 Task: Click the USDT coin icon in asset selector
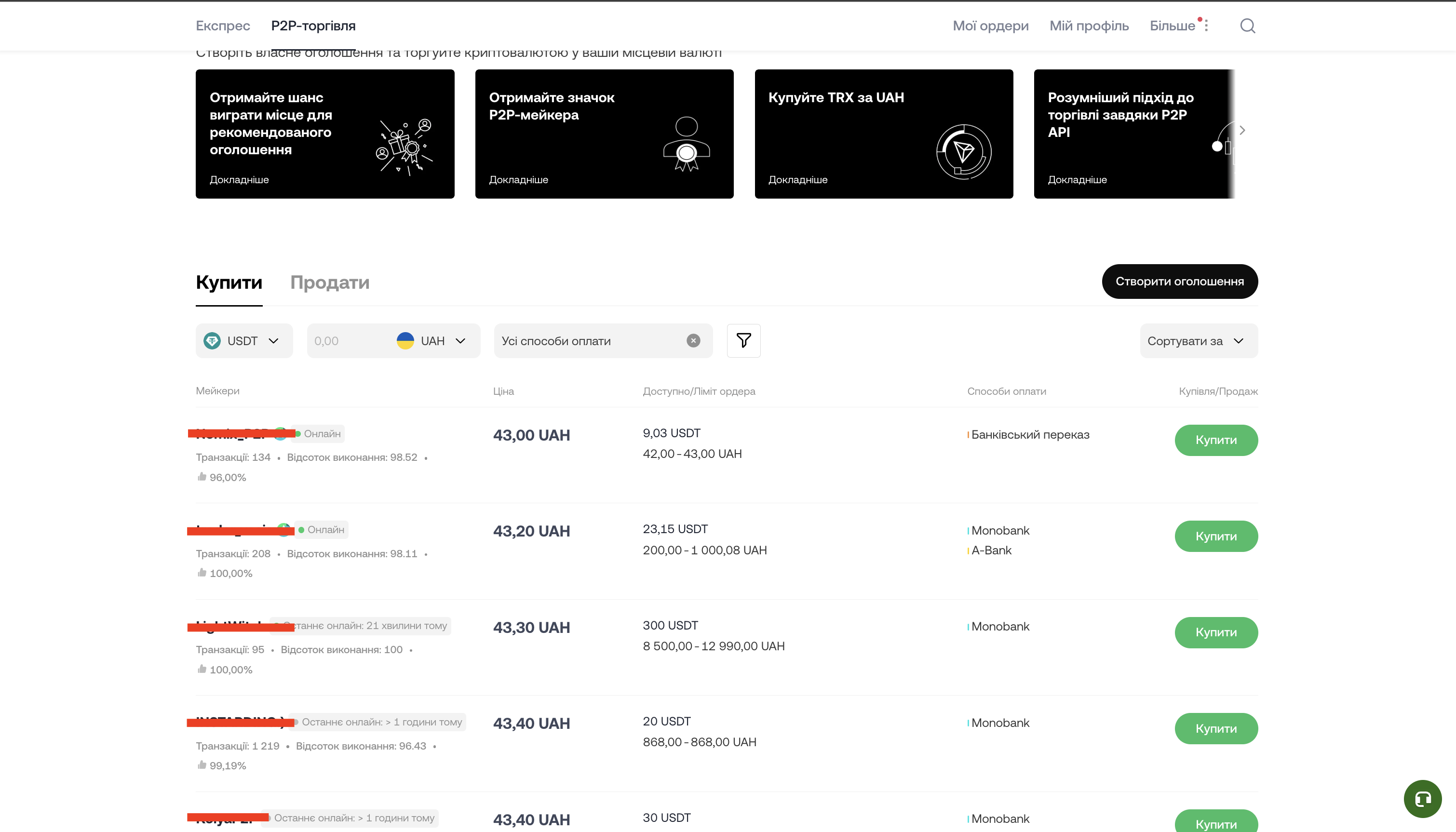(212, 341)
